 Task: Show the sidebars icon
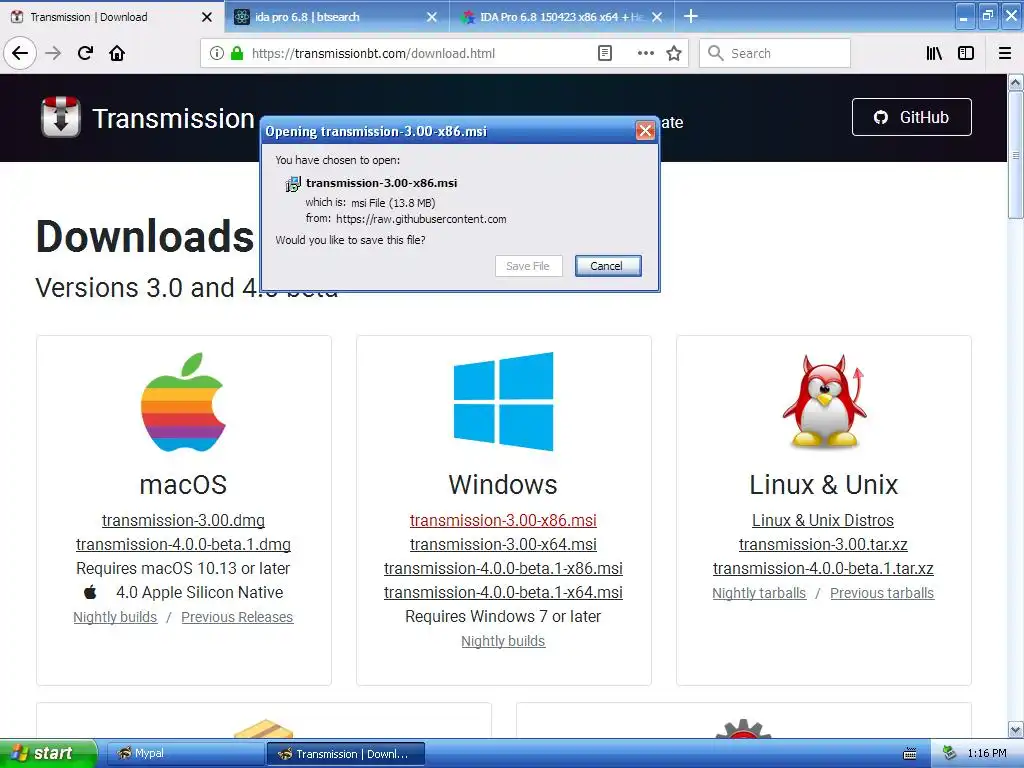point(966,54)
